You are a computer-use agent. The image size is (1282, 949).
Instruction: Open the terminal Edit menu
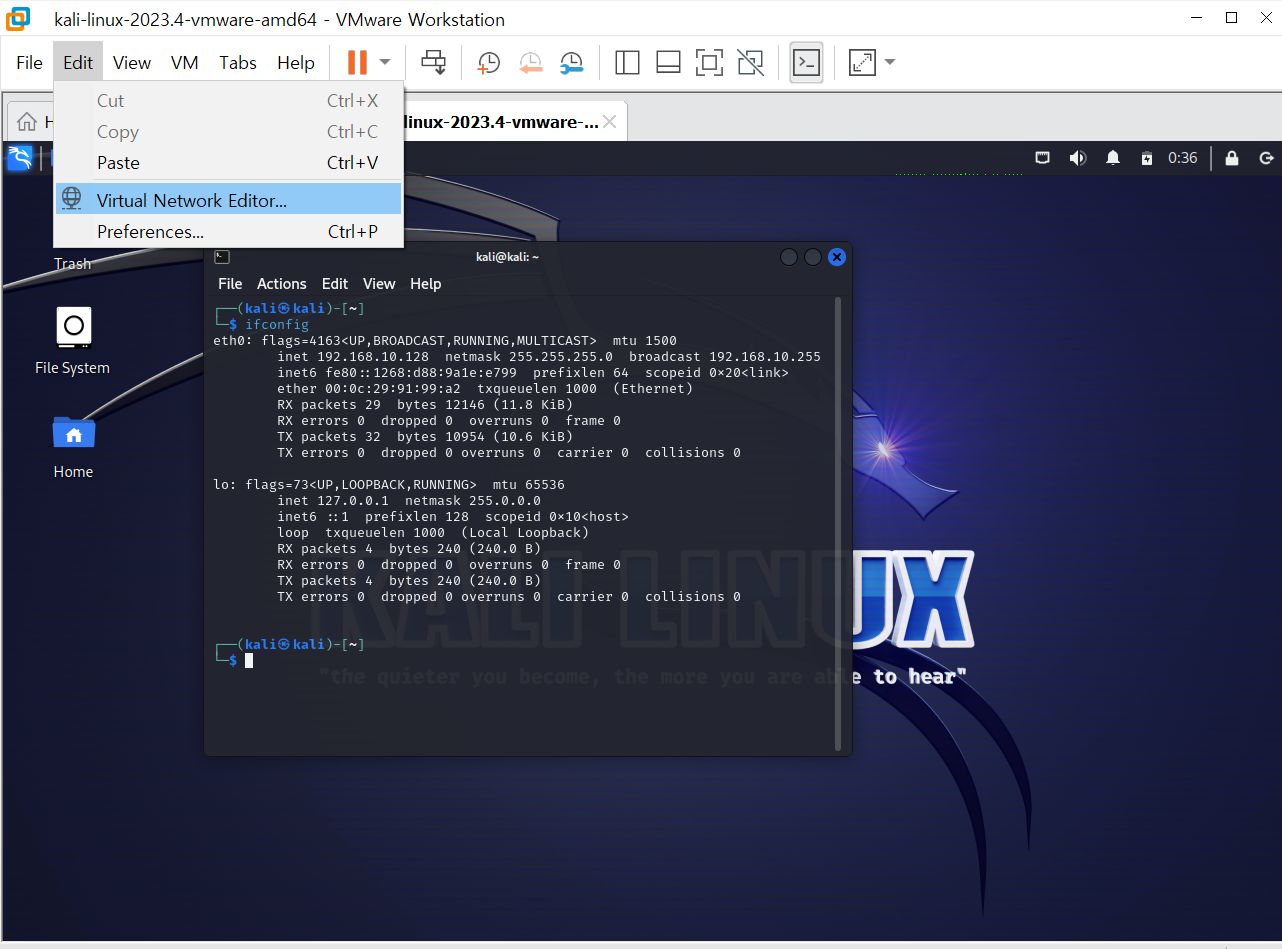pos(335,284)
